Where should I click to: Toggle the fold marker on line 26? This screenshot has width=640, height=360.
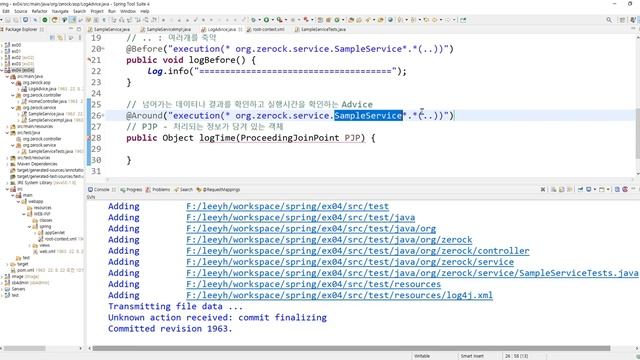[103, 116]
